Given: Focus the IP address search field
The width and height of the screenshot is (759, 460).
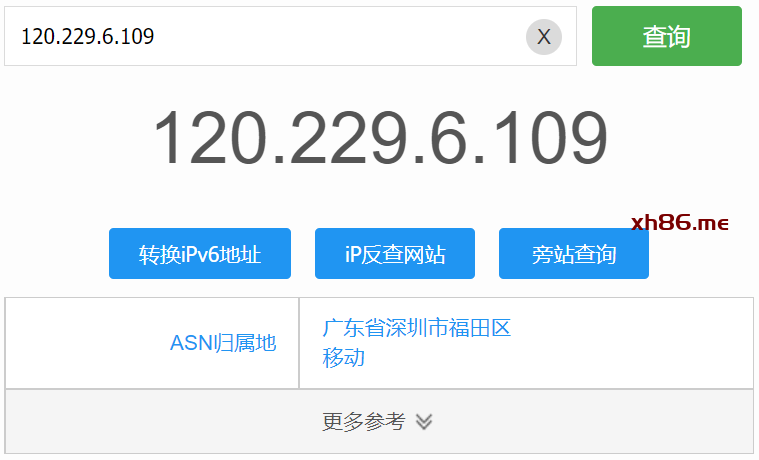Looking at the screenshot, I should click(x=270, y=37).
